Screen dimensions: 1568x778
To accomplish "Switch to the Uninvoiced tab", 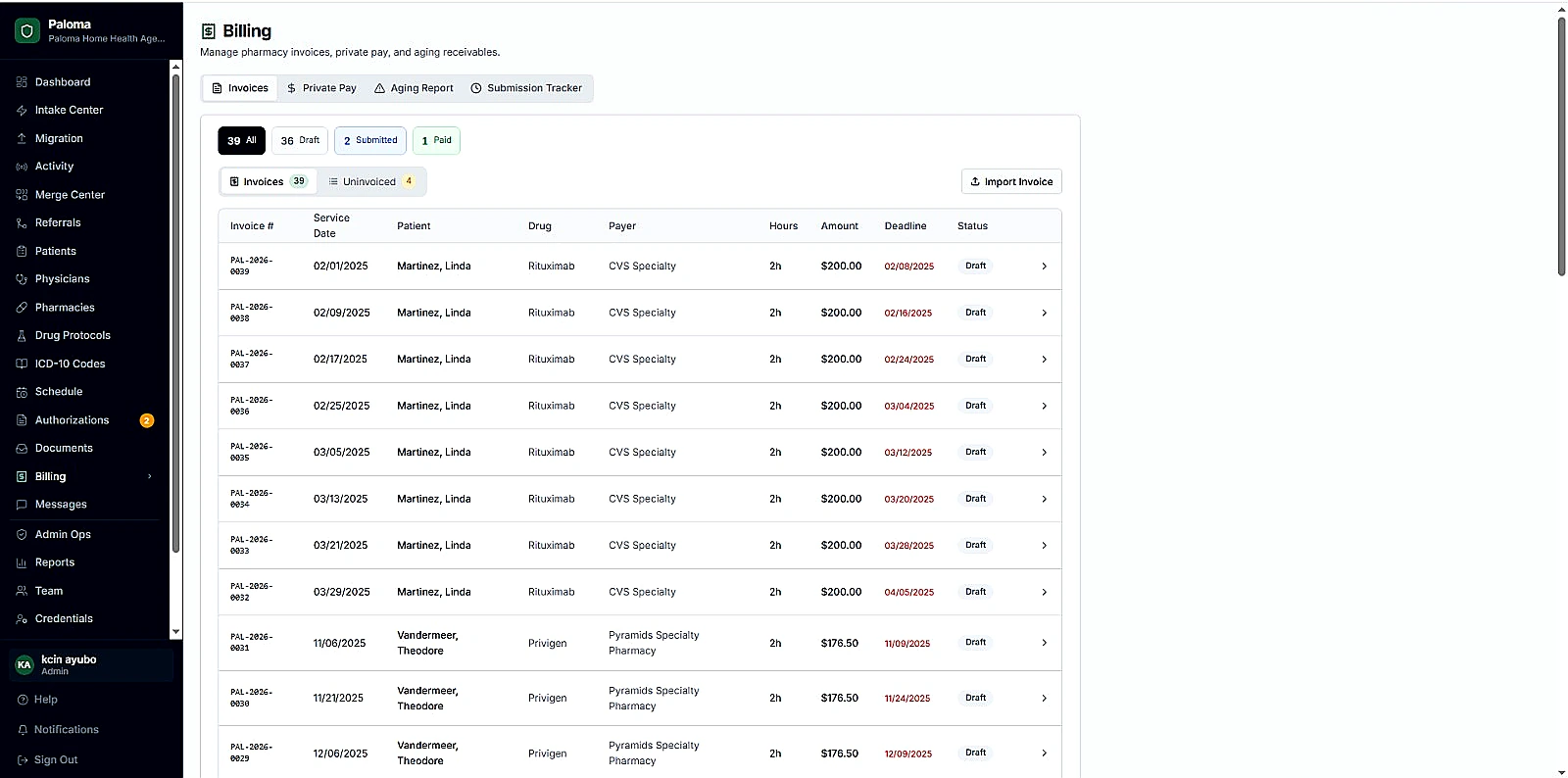I will click(x=371, y=182).
